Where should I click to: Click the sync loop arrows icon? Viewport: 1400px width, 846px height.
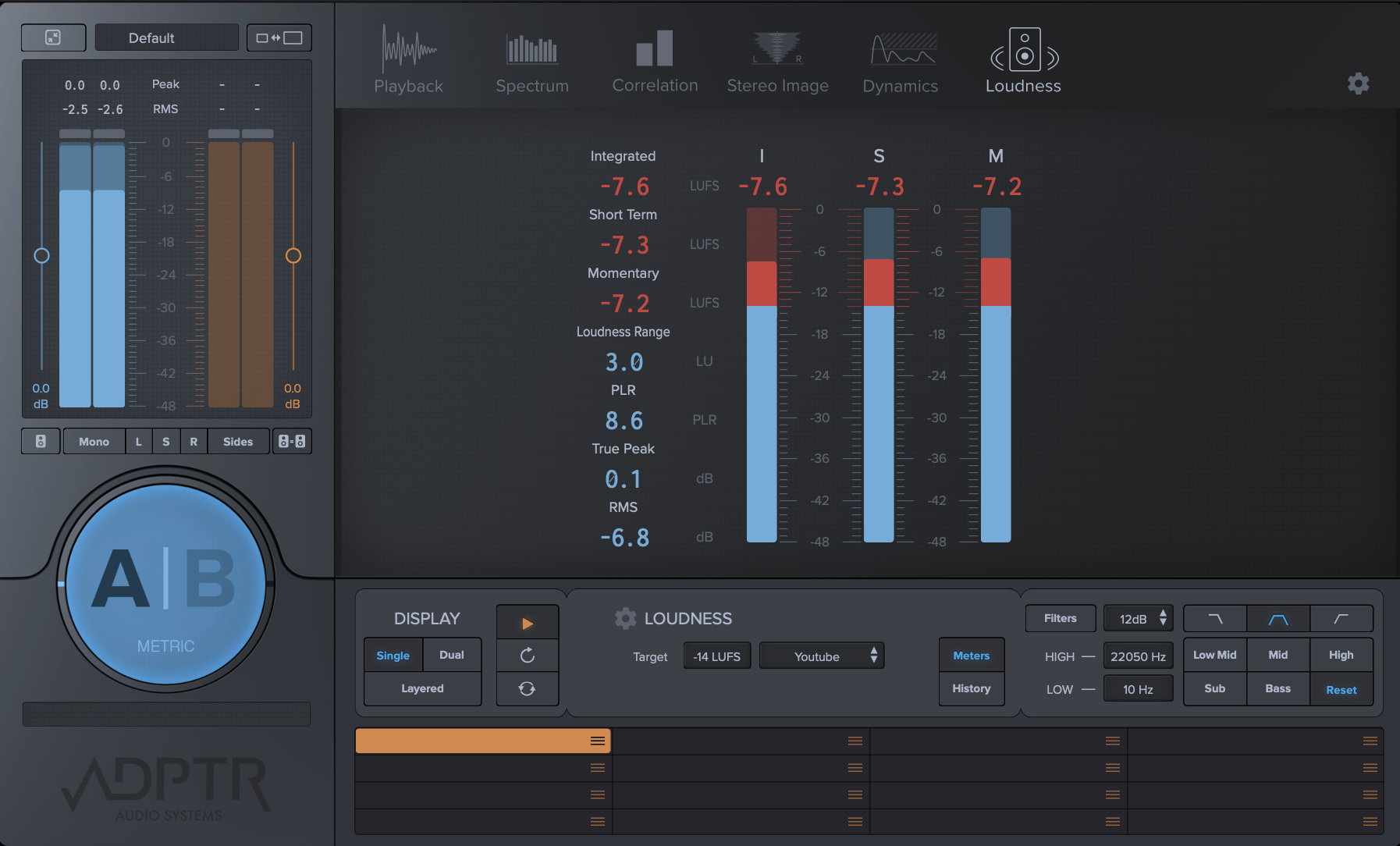(528, 688)
